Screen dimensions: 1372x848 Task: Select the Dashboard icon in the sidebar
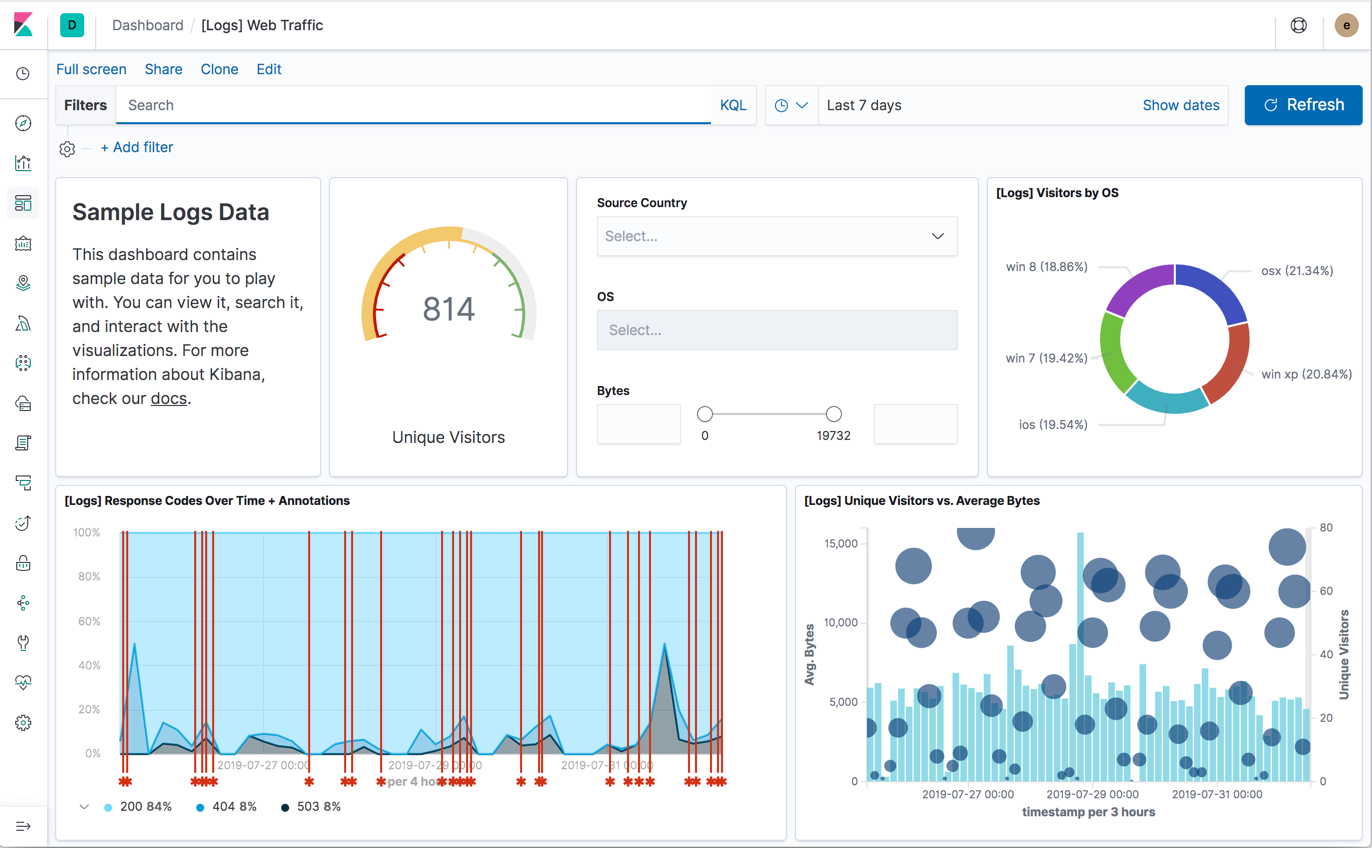point(22,203)
